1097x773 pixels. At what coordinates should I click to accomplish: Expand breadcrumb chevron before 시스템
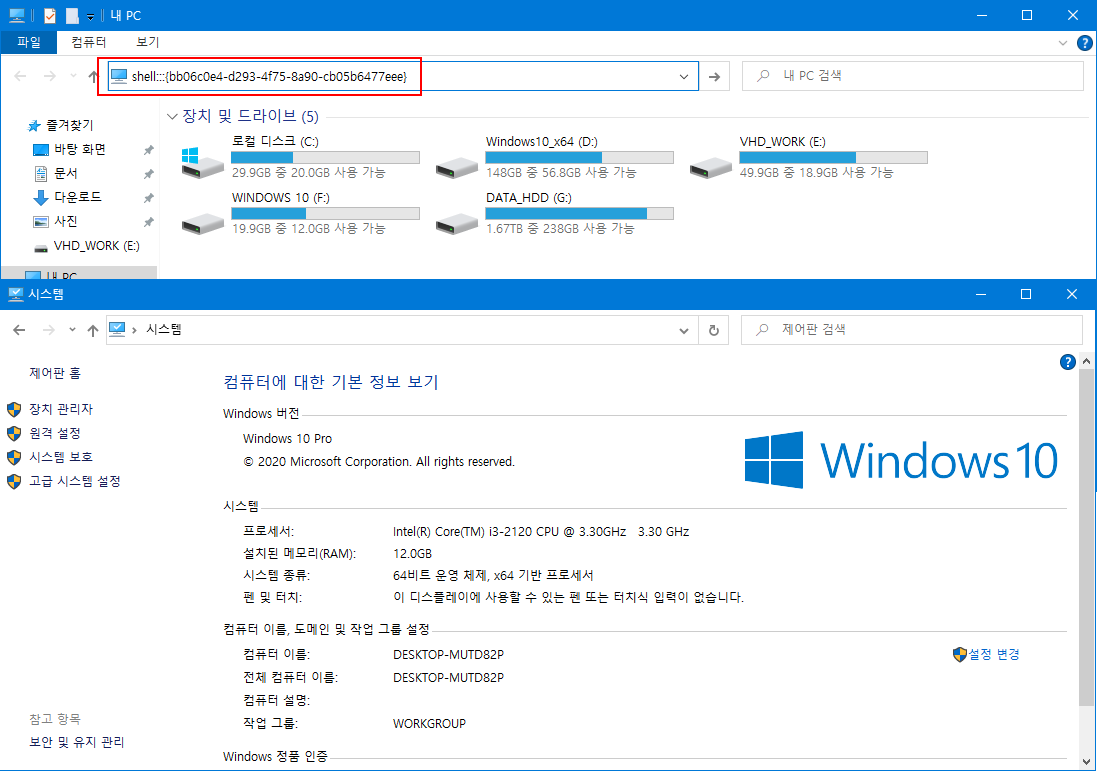coord(134,330)
